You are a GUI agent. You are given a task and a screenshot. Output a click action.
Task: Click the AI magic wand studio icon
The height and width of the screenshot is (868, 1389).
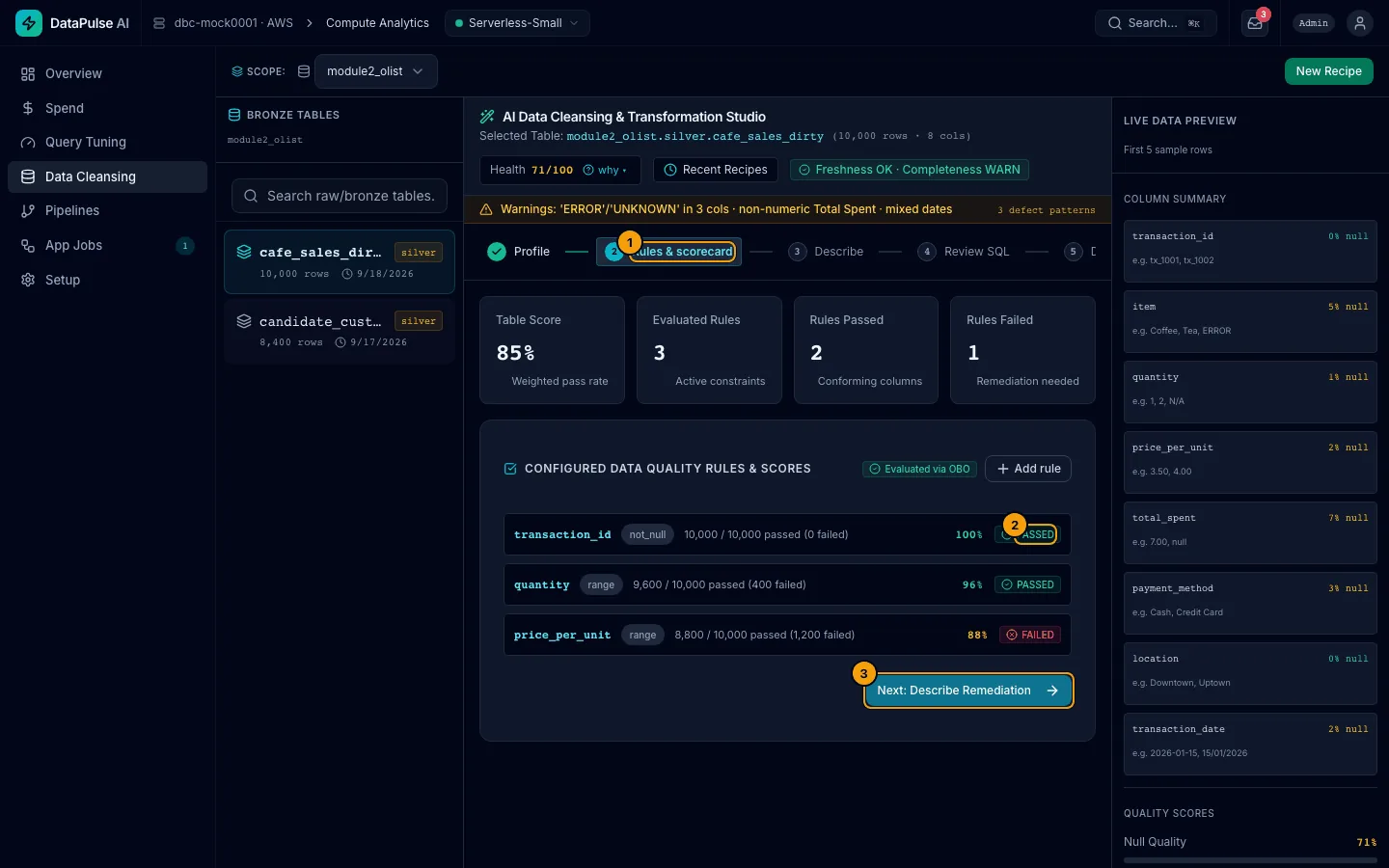[x=487, y=117]
